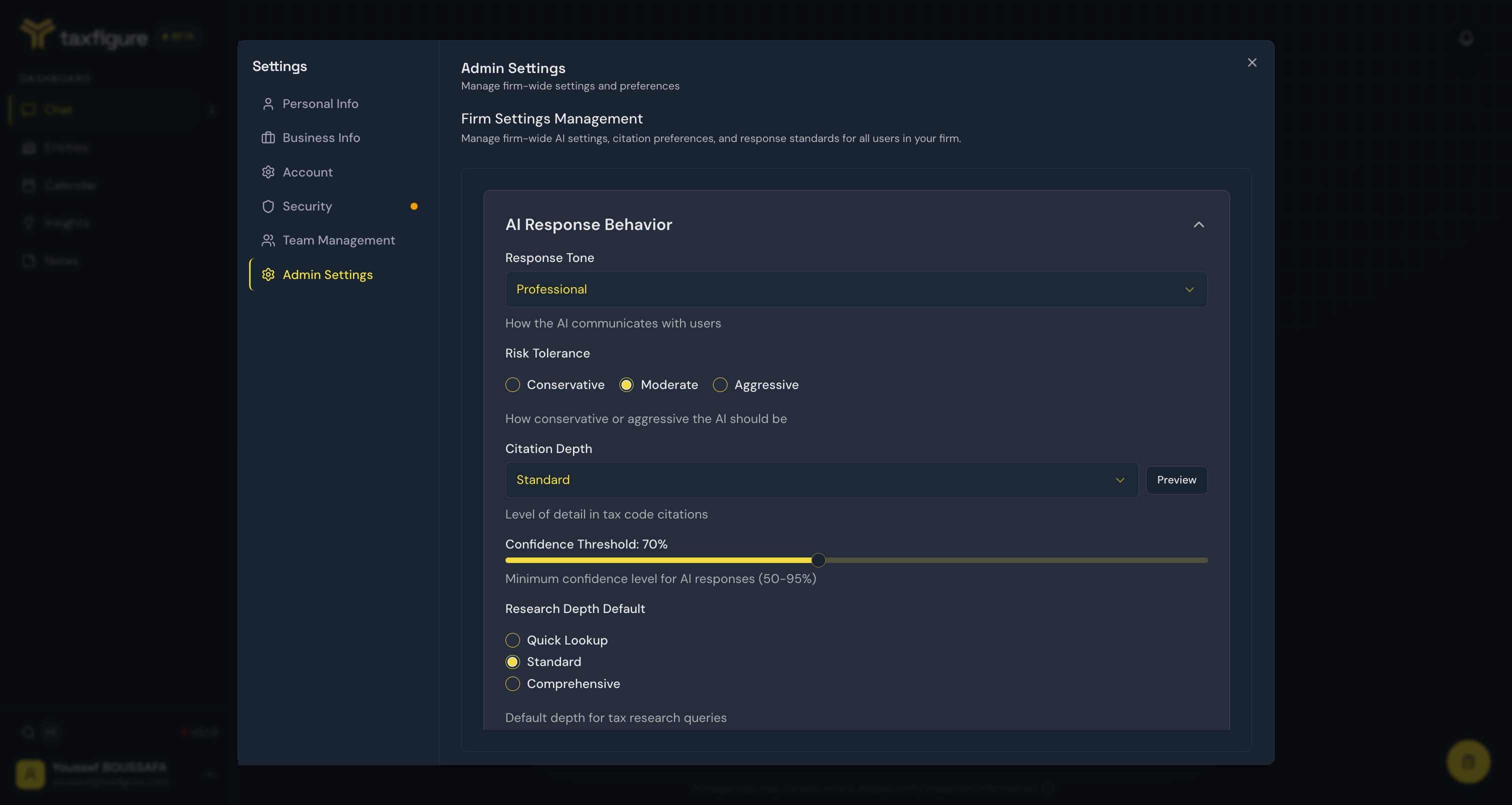Click the filled yellow Confidence Threshold track
The image size is (1512, 805).
point(657,560)
